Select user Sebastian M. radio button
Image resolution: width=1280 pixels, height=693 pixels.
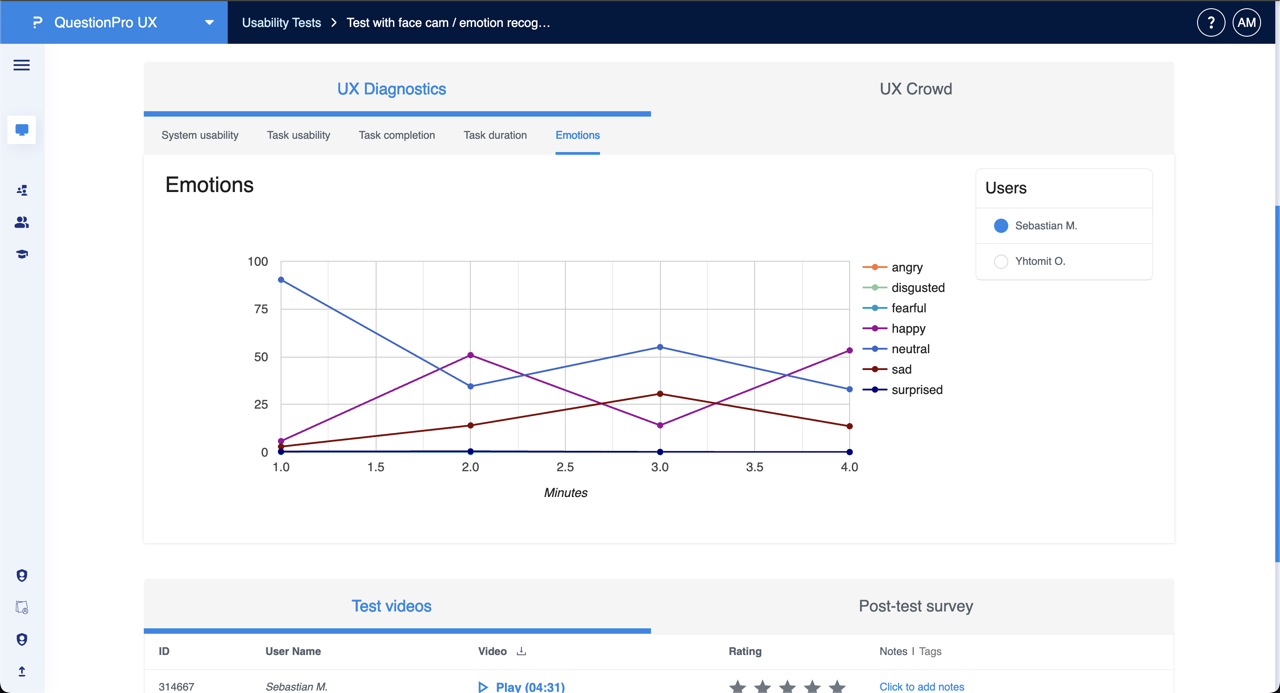(1000, 226)
